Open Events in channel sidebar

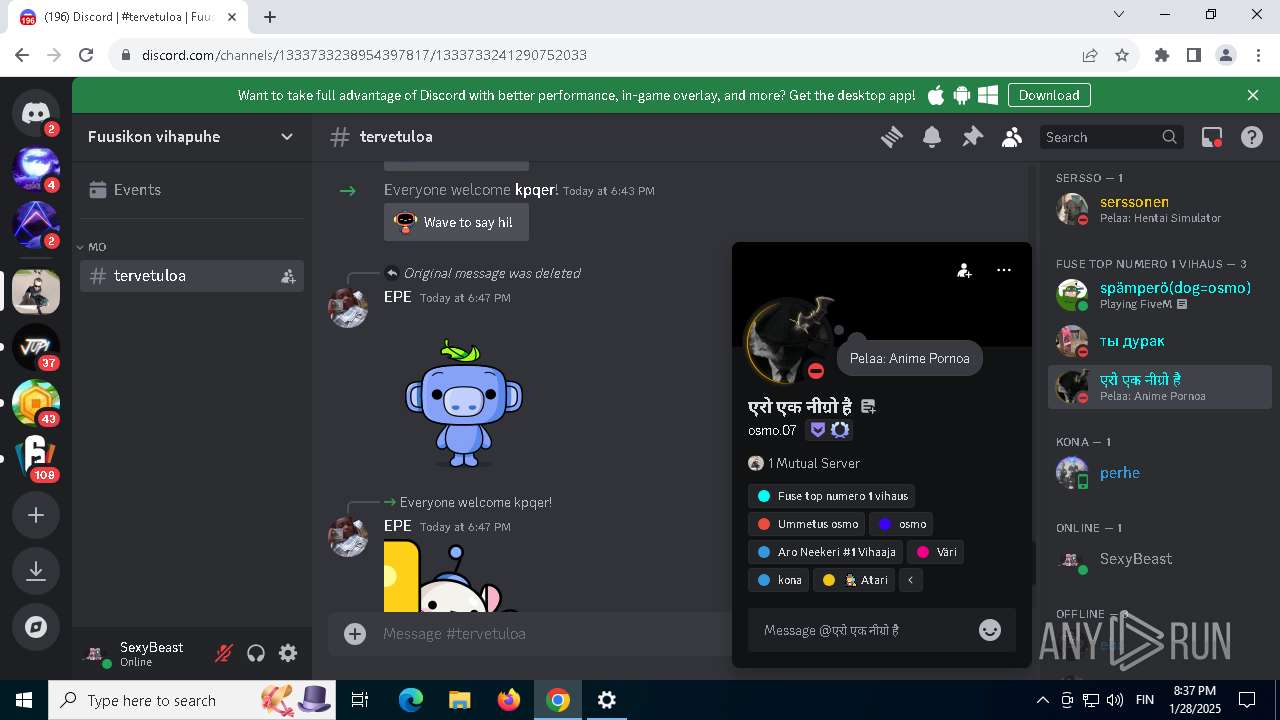[x=192, y=190]
